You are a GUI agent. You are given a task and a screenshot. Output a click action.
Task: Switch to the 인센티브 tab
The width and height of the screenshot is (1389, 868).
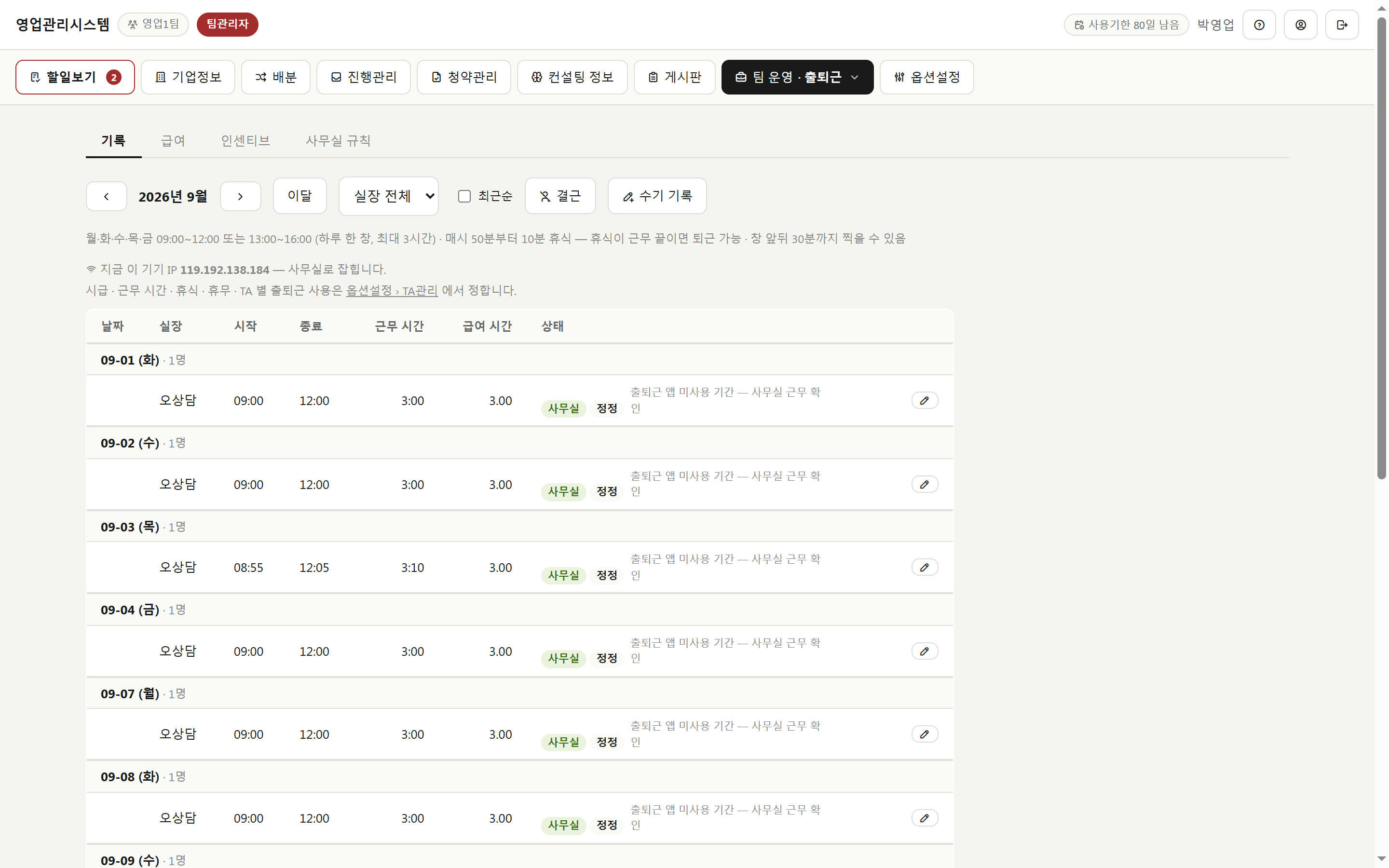pyautogui.click(x=245, y=141)
